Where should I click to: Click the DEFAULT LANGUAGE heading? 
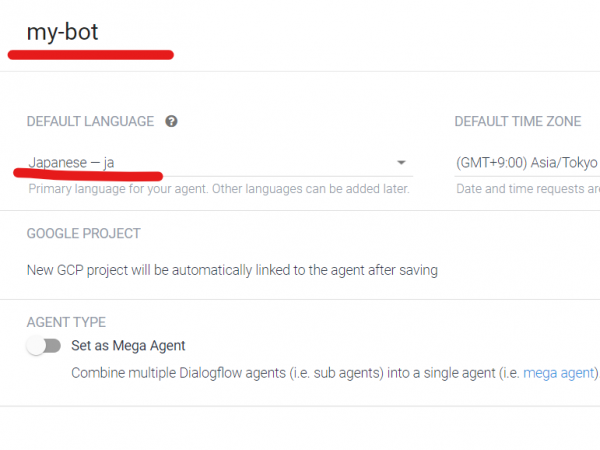(90, 121)
